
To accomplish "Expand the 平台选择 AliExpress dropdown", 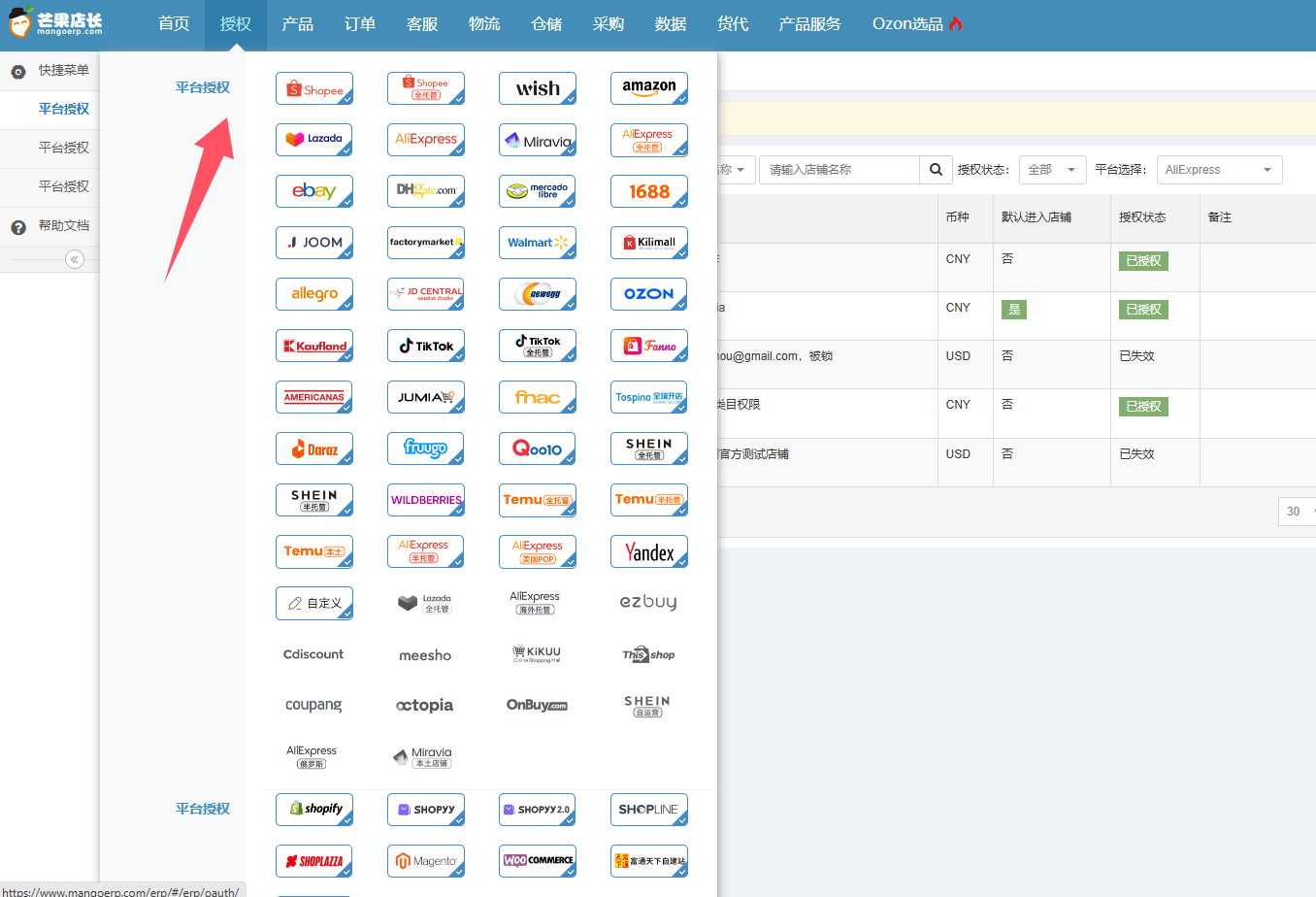I will [1219, 170].
